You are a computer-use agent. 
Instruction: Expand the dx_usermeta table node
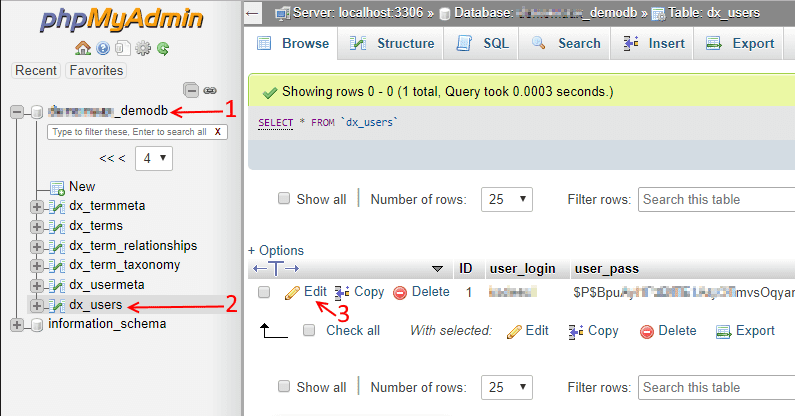(37, 285)
